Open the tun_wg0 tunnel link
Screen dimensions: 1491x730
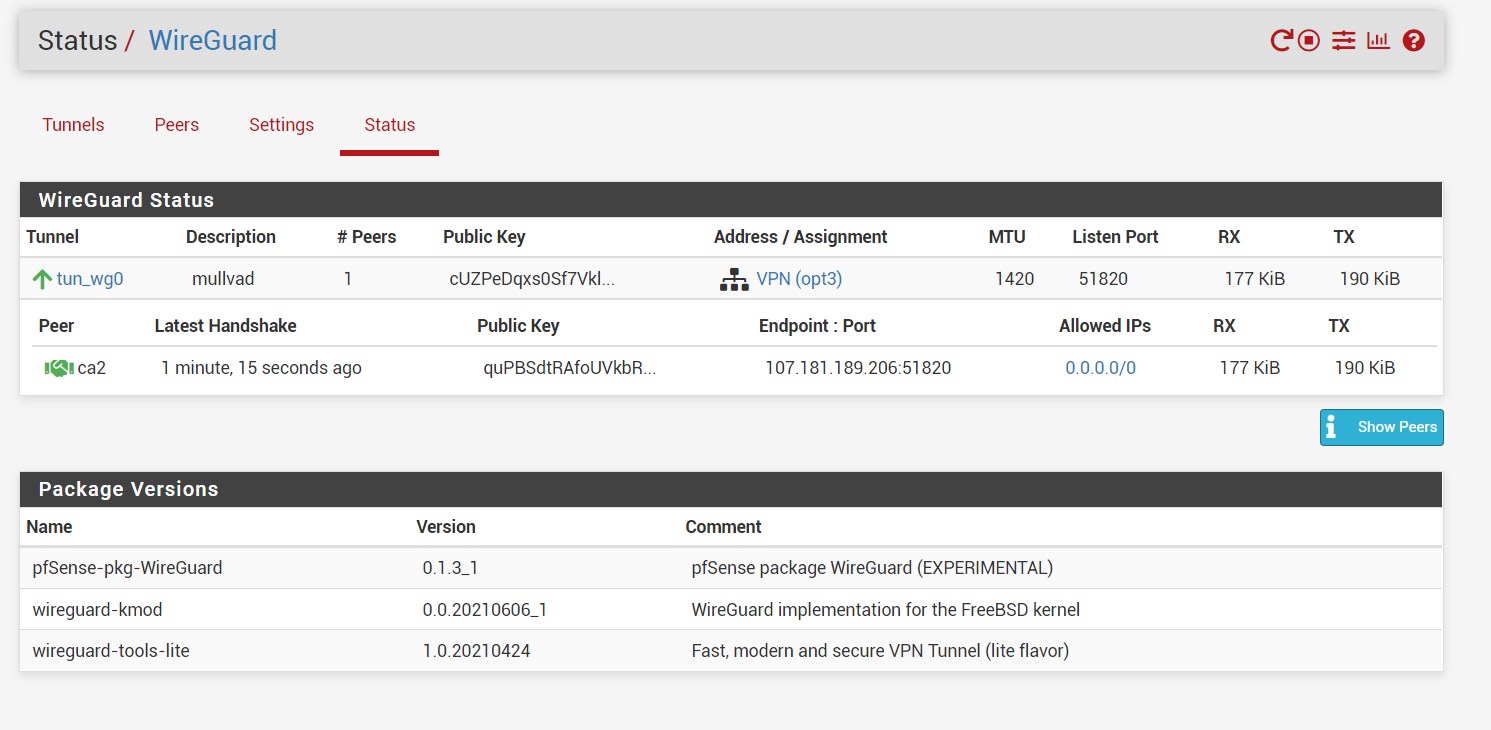[x=90, y=279]
